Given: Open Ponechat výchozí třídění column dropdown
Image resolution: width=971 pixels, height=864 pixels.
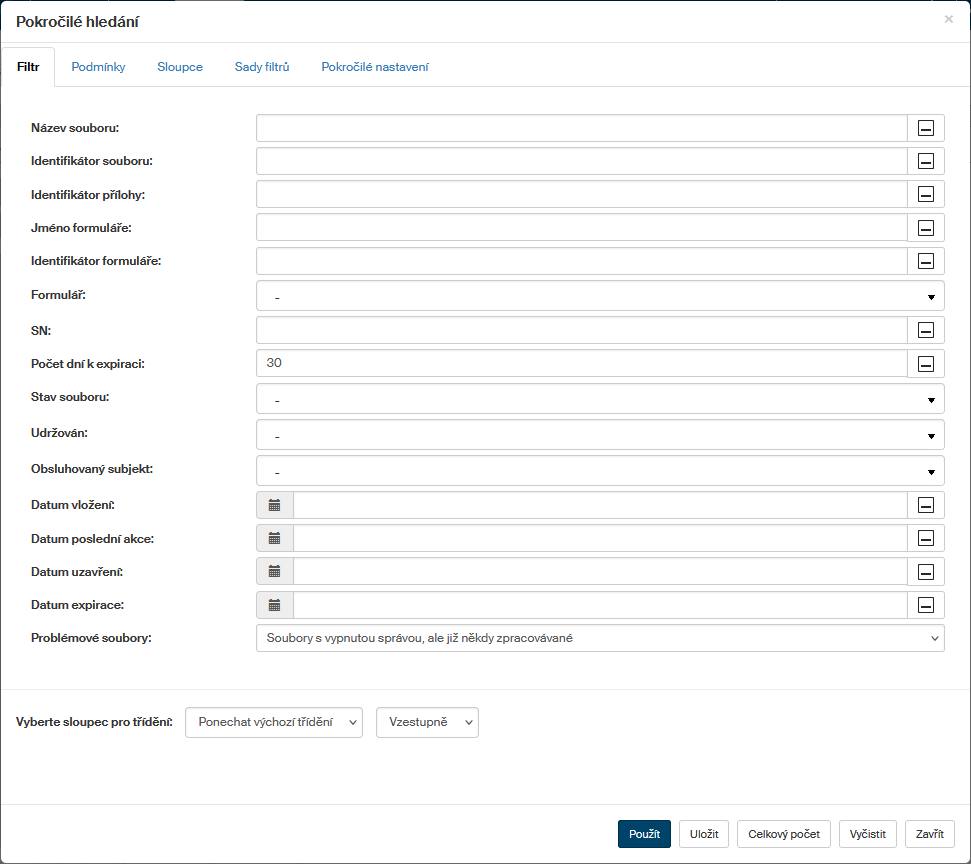Looking at the screenshot, I should click(274, 722).
